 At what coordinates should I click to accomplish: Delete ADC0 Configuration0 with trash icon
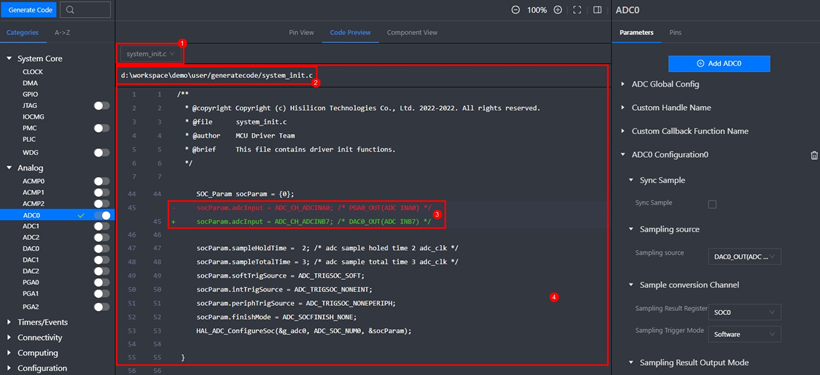click(x=814, y=155)
